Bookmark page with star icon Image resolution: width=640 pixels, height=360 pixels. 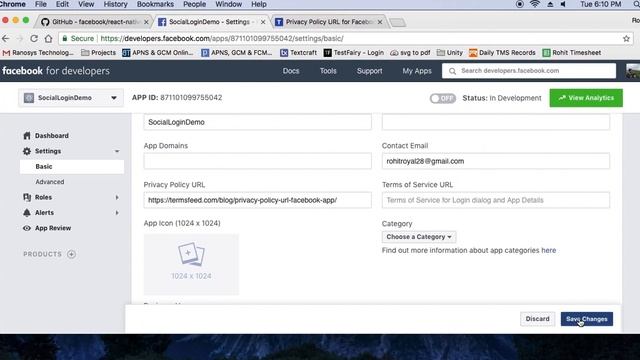(x=626, y=38)
